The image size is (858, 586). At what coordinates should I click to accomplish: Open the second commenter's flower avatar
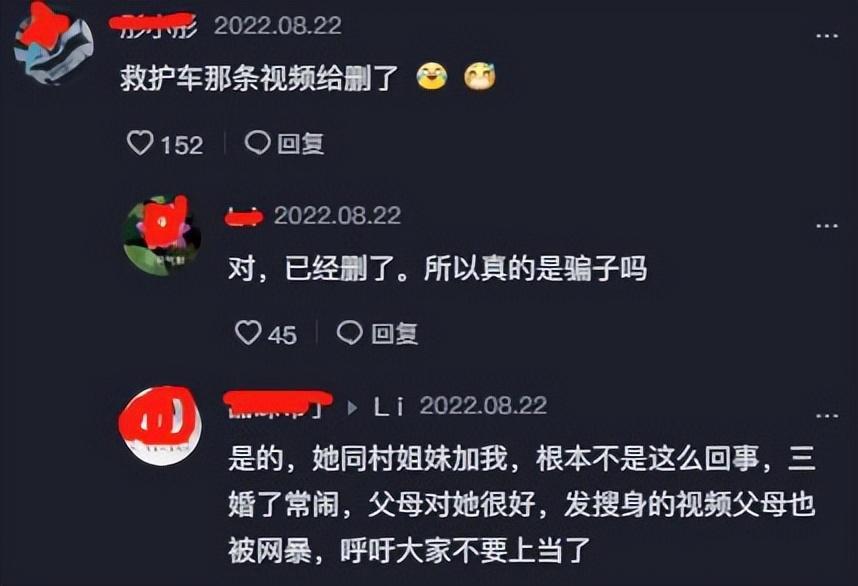[x=162, y=235]
